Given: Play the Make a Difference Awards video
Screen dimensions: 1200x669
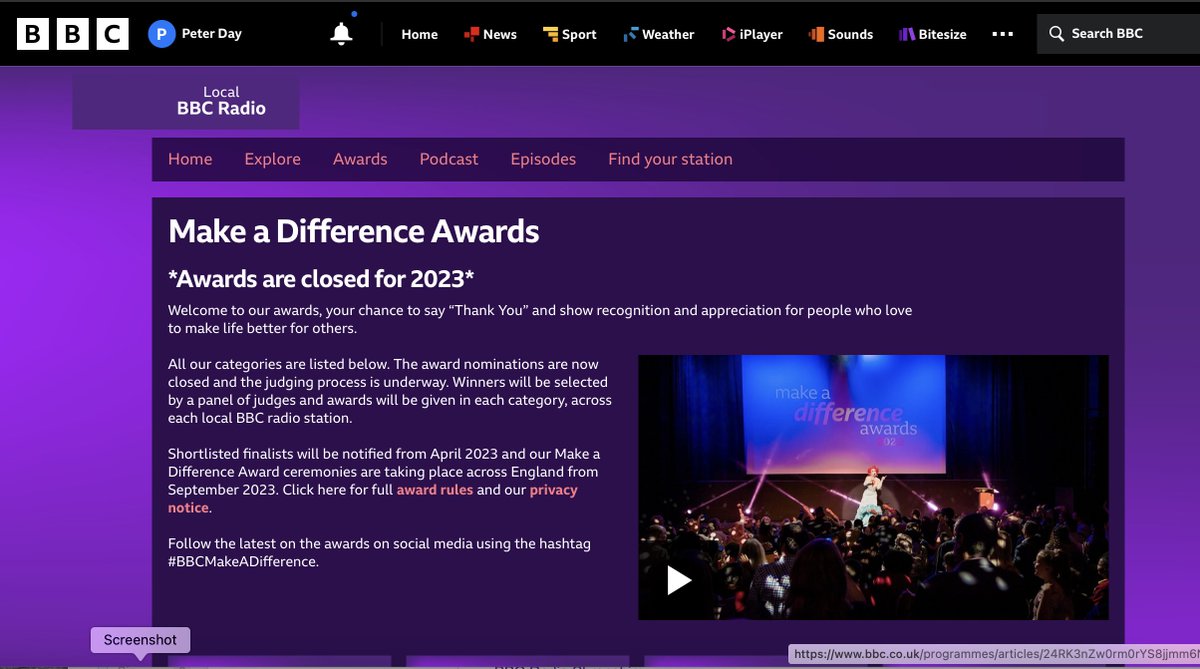Looking at the screenshot, I should [x=679, y=580].
